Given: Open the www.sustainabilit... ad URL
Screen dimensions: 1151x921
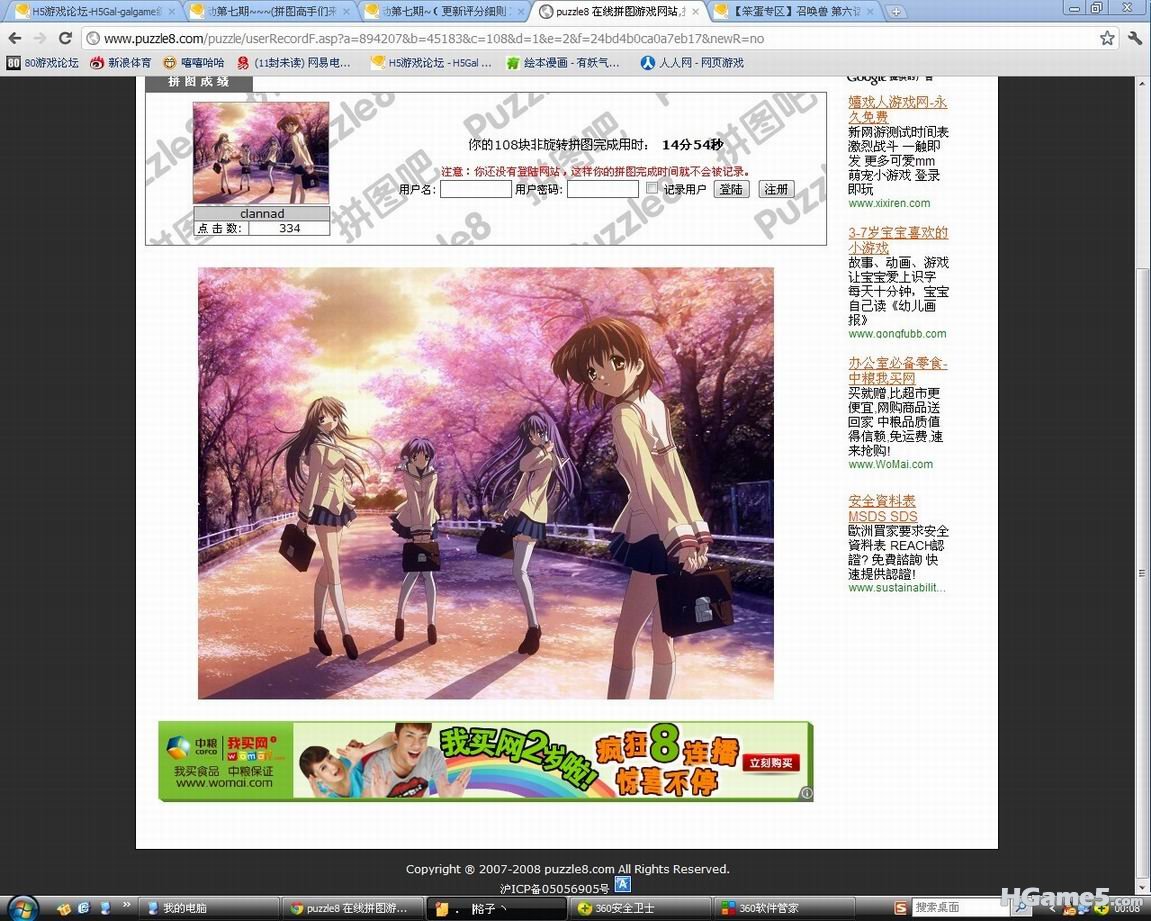Looking at the screenshot, I should [896, 588].
